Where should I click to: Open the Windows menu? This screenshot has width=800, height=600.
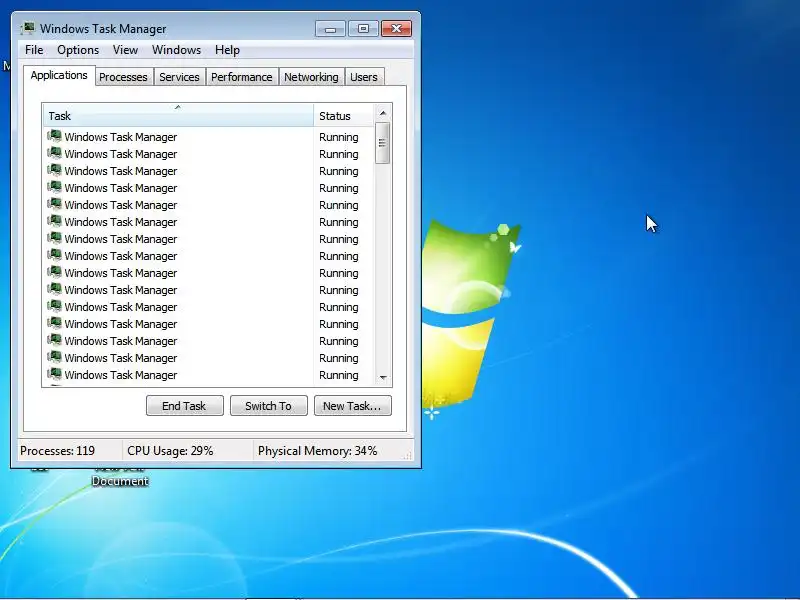[177, 50]
